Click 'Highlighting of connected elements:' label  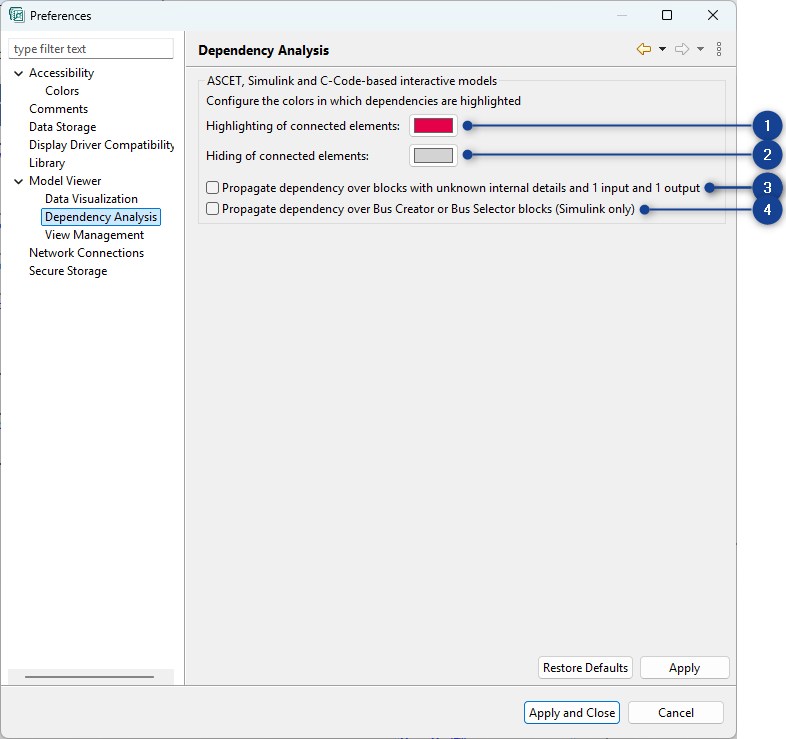[303, 126]
